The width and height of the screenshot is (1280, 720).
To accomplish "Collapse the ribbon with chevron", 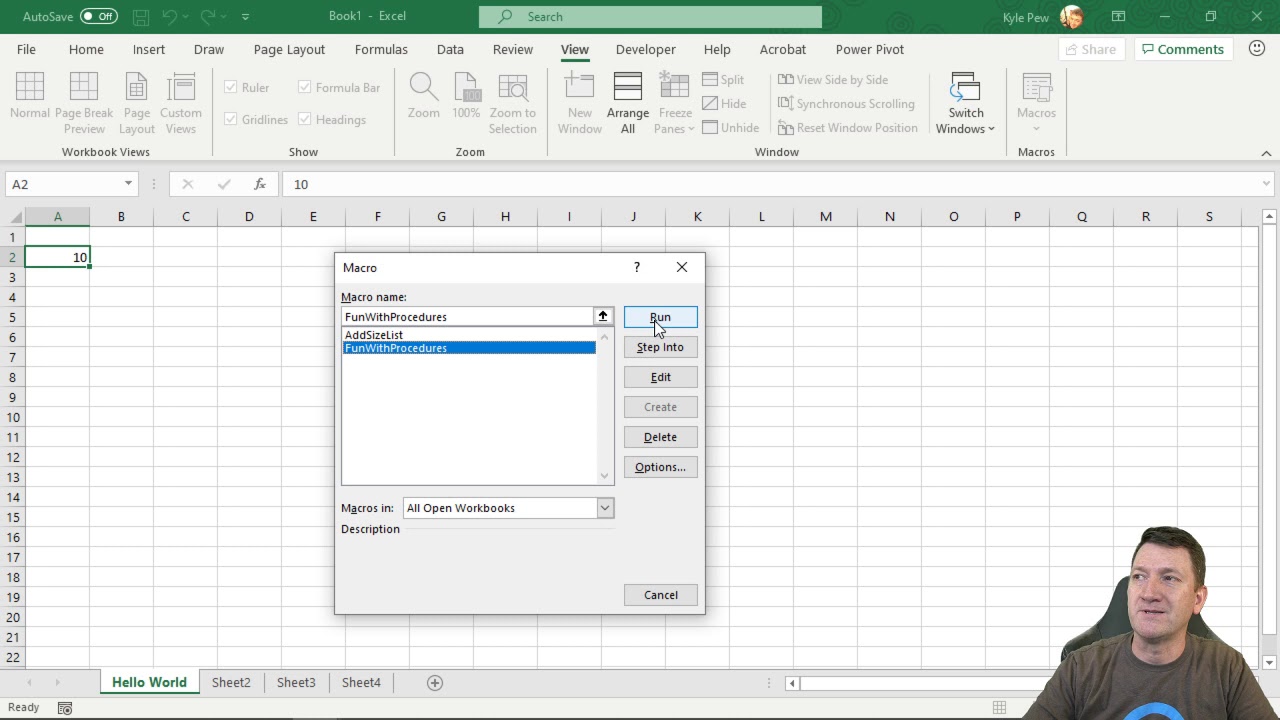I will coord(1266,153).
